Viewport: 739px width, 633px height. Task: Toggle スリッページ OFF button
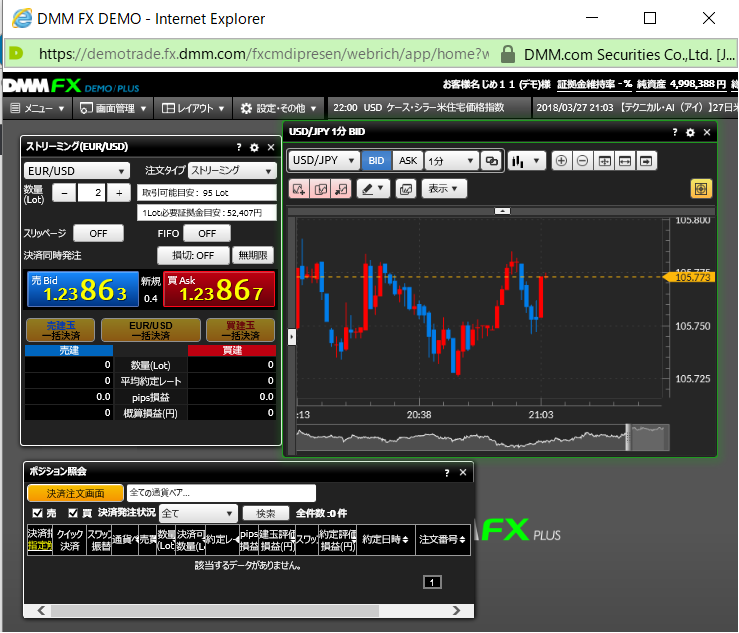[x=99, y=233]
